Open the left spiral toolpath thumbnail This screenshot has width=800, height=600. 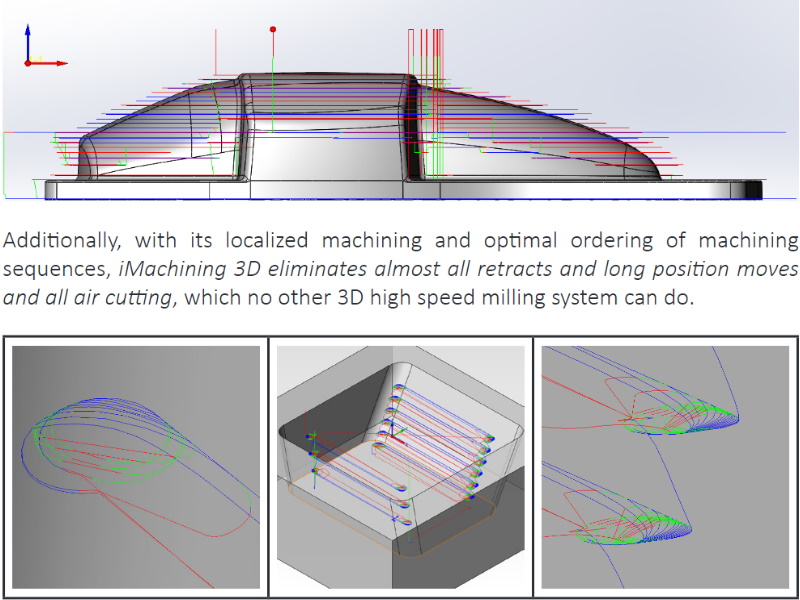(x=135, y=467)
